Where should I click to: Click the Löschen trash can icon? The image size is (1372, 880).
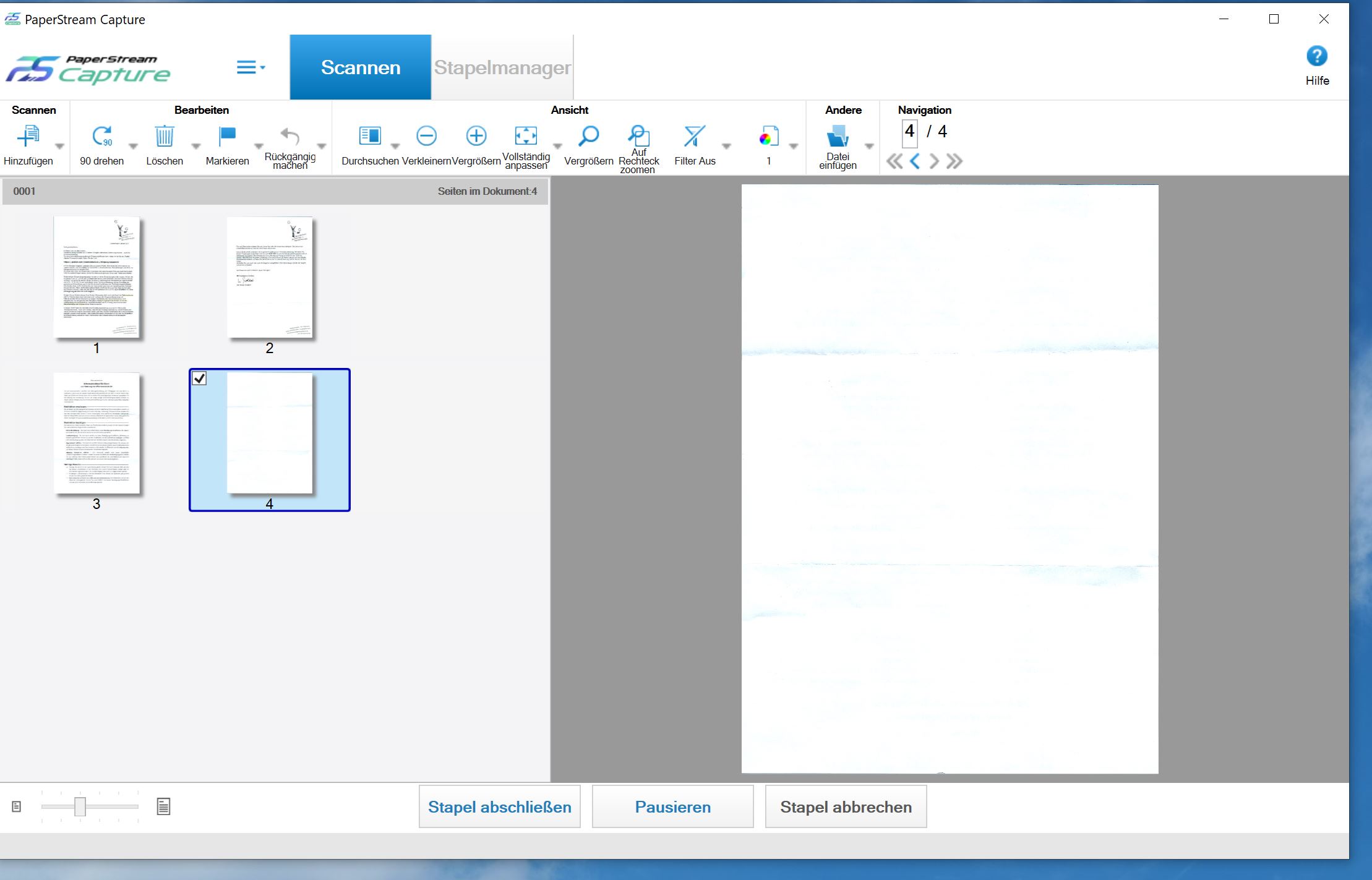[x=165, y=136]
